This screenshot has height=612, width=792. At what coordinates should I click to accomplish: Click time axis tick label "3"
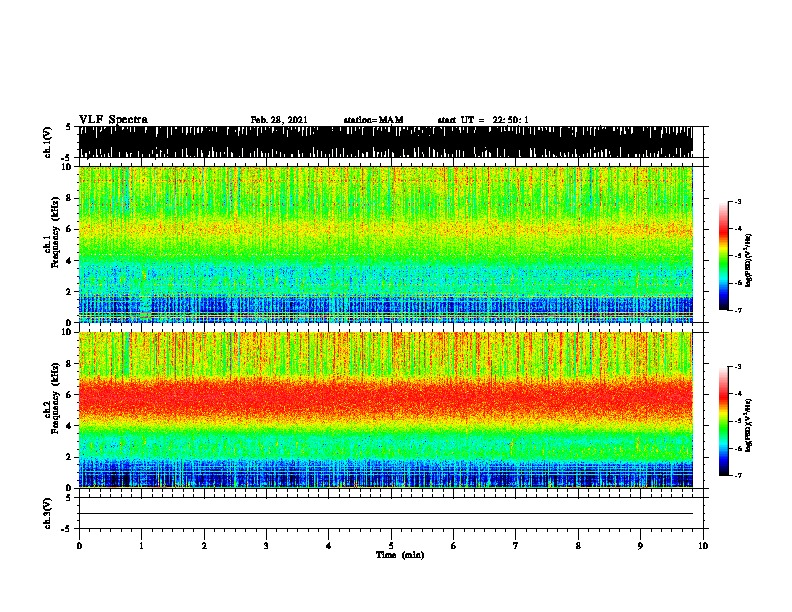[x=266, y=546]
